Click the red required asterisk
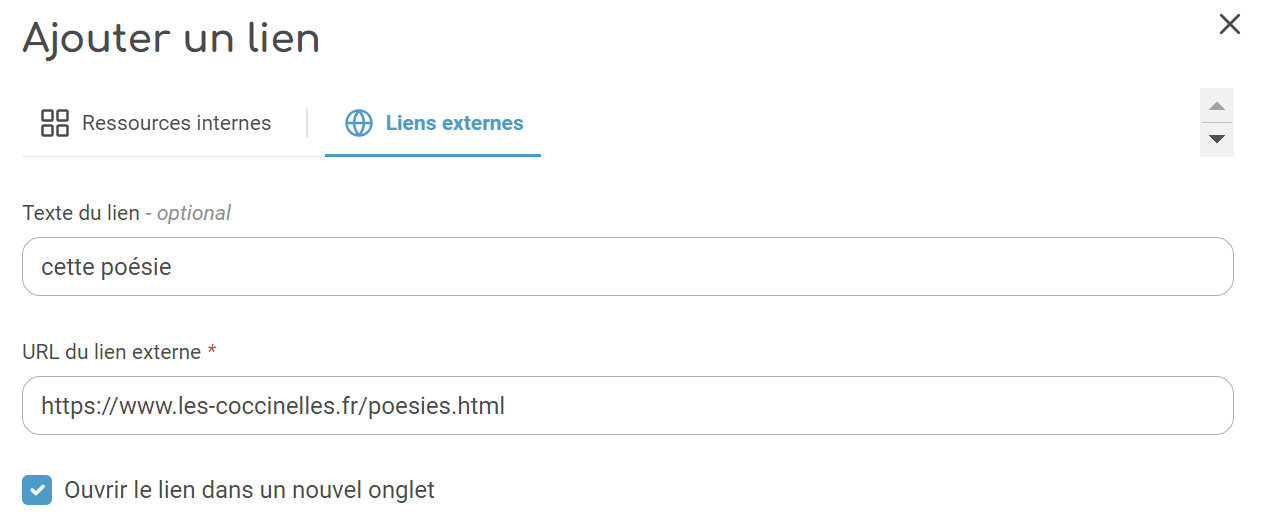The width and height of the screenshot is (1261, 527). pyautogui.click(x=212, y=351)
